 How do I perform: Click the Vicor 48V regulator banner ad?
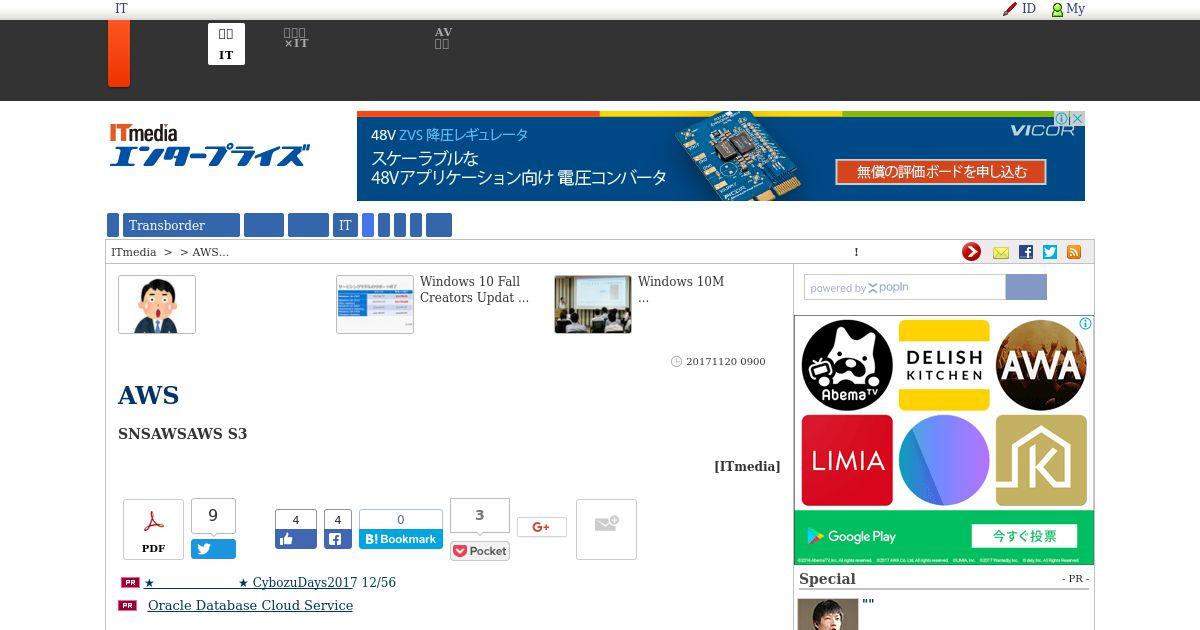tap(721, 156)
